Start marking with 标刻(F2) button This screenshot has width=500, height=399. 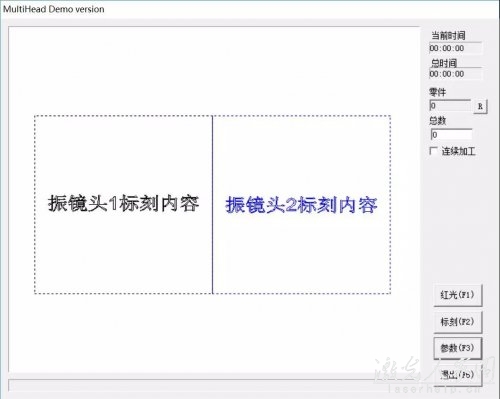tap(458, 322)
